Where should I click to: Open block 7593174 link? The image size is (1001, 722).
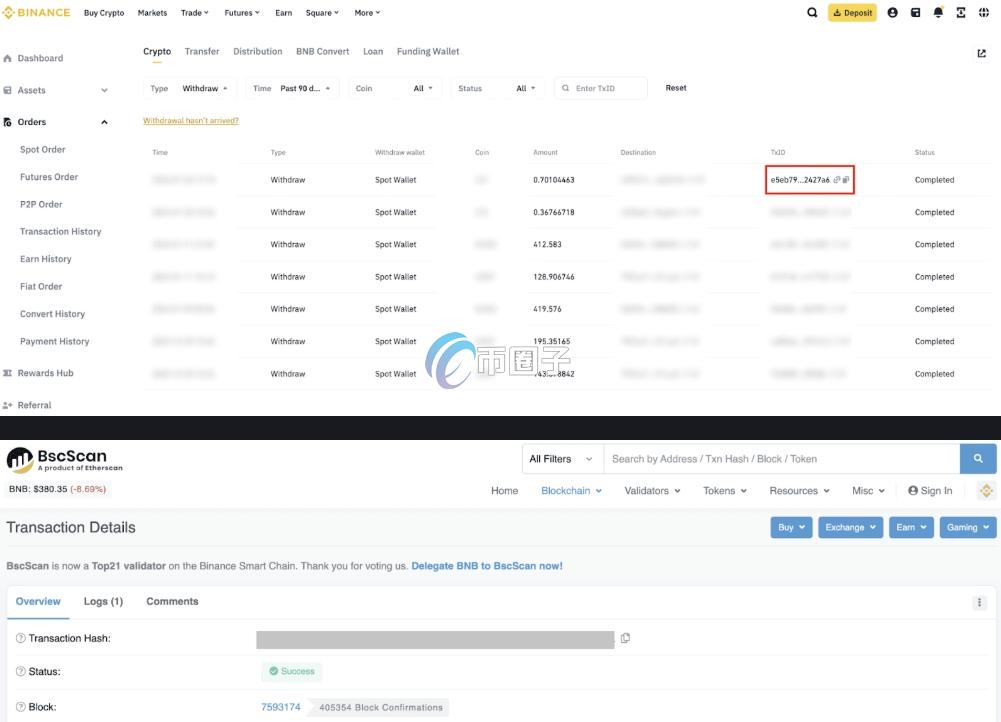pyautogui.click(x=281, y=707)
